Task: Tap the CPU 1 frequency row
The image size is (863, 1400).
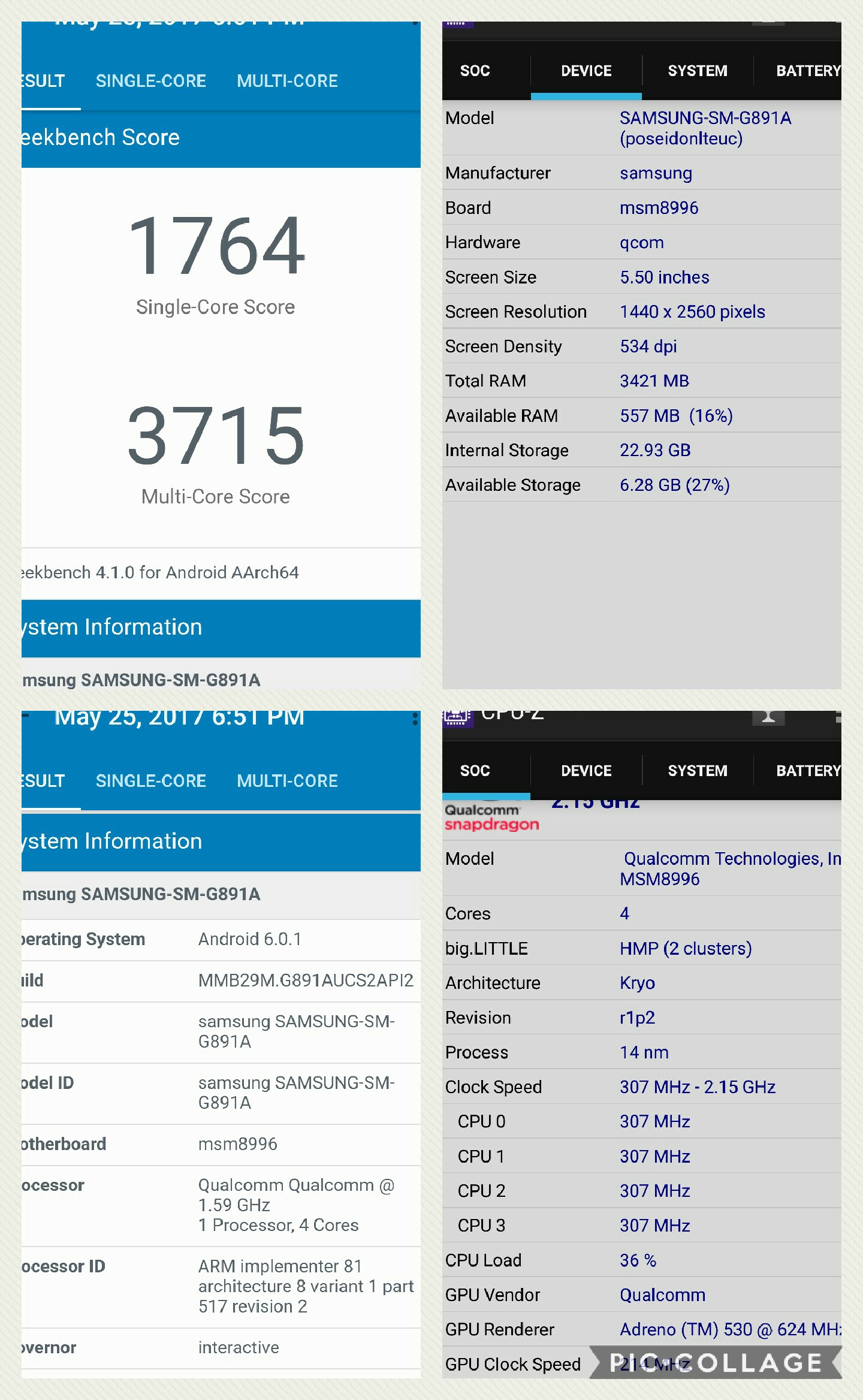Action: tap(642, 1156)
